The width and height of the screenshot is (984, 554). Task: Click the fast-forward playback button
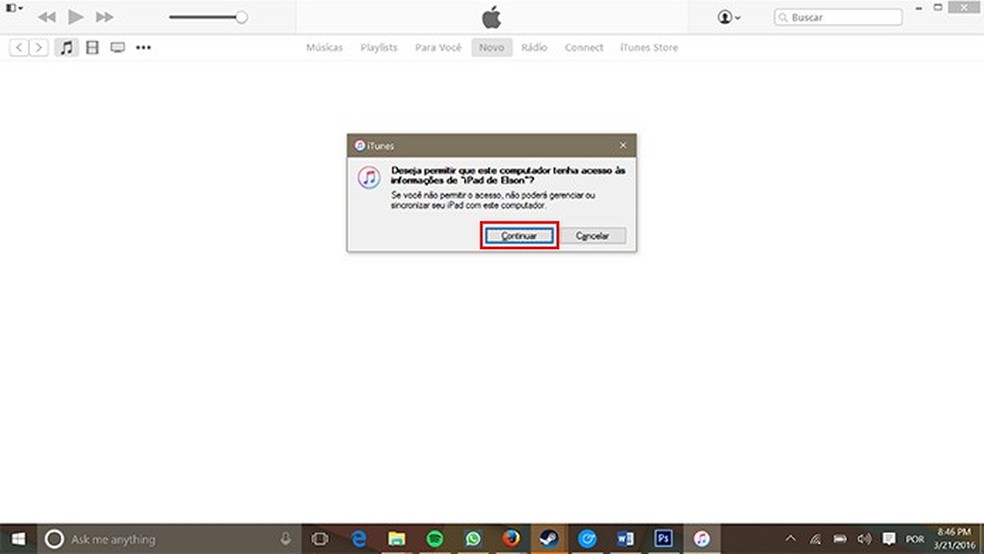[104, 17]
